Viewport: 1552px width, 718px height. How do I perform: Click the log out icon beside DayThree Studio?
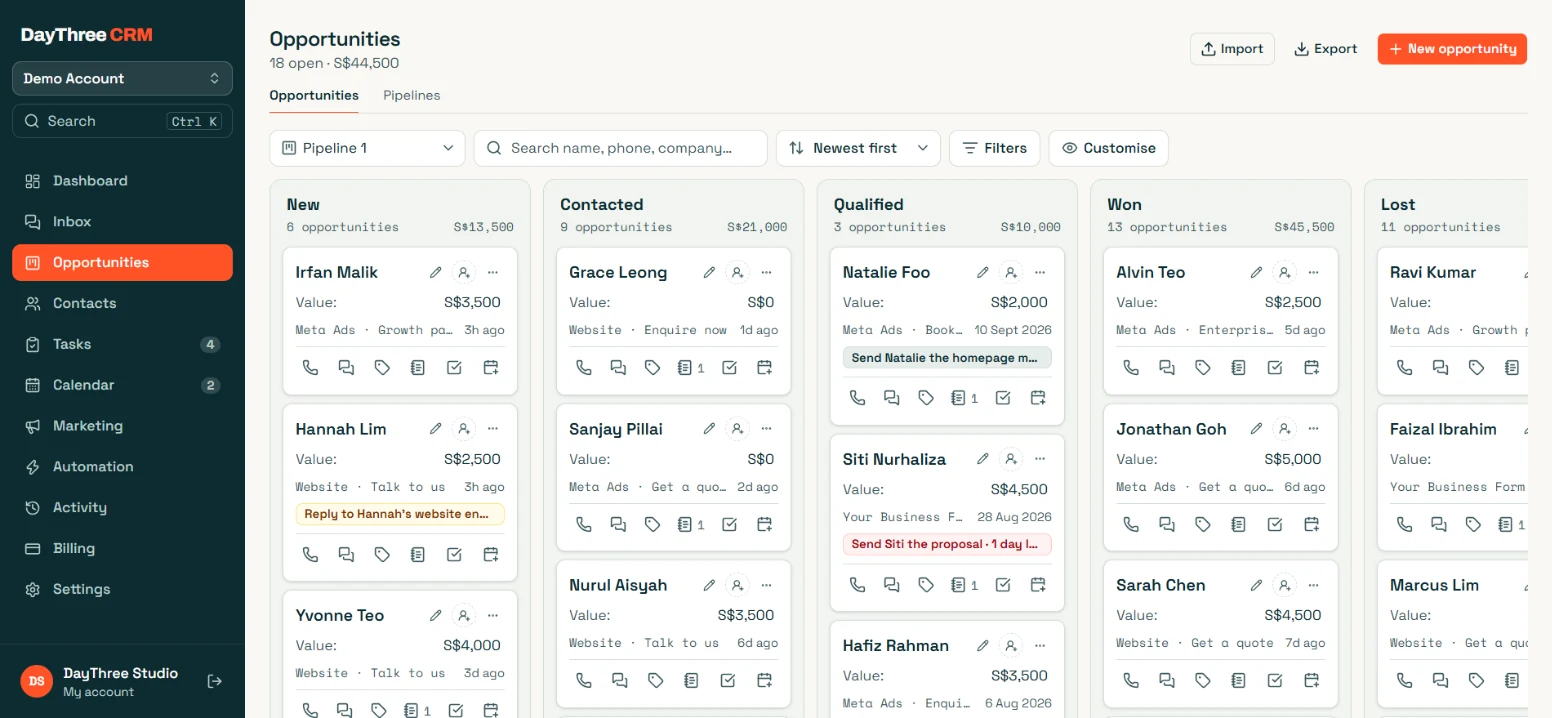tap(214, 681)
